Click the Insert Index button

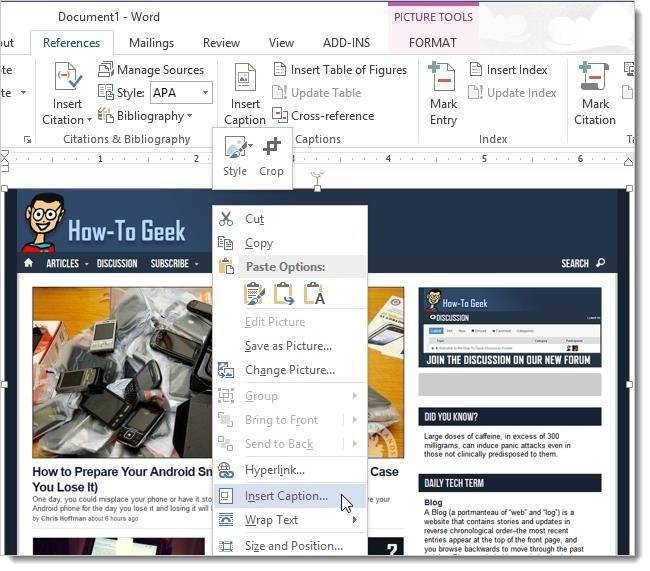coord(517,70)
